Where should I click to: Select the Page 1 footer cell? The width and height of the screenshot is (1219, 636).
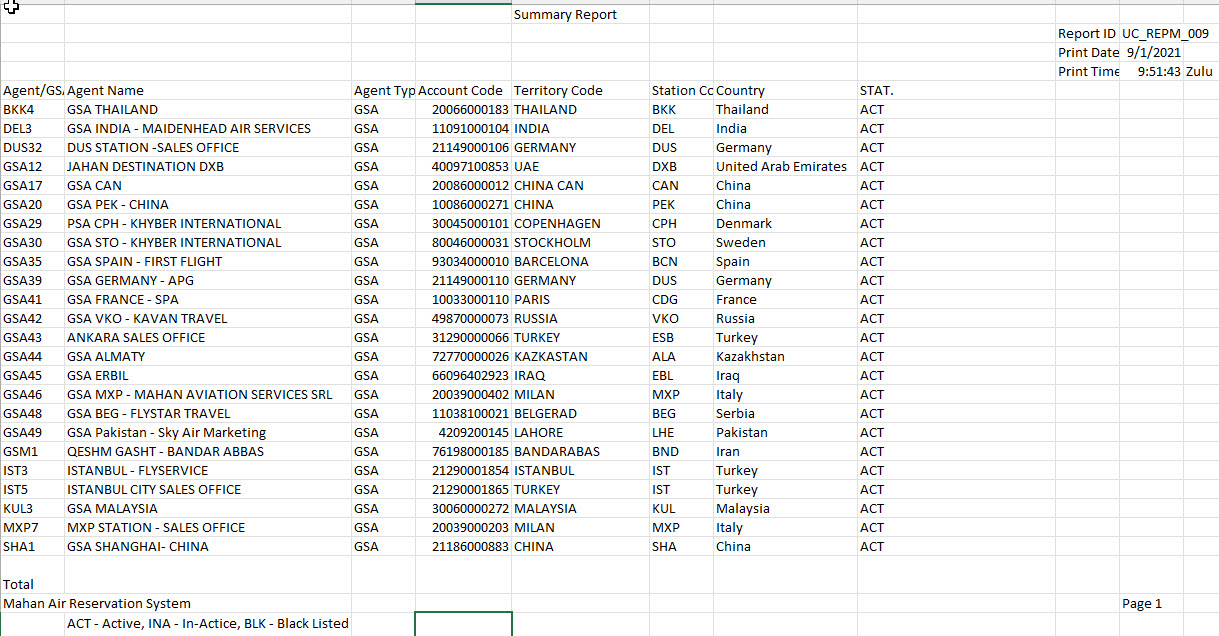click(1142, 604)
